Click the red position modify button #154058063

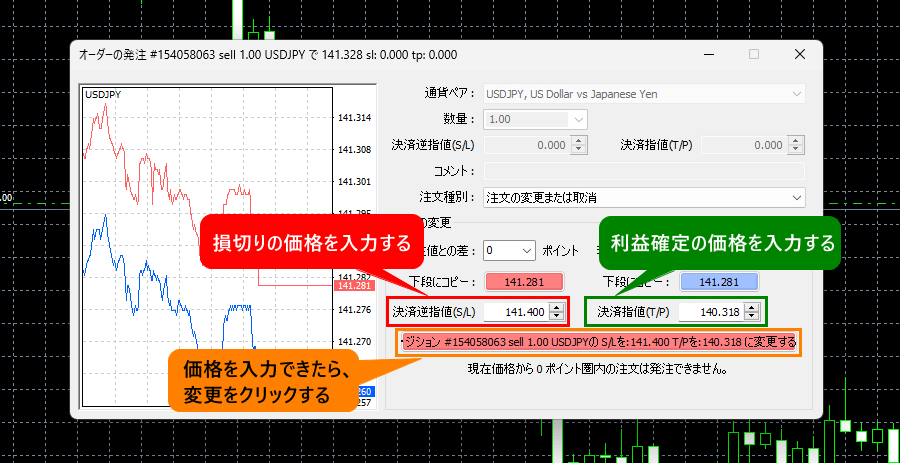click(600, 343)
